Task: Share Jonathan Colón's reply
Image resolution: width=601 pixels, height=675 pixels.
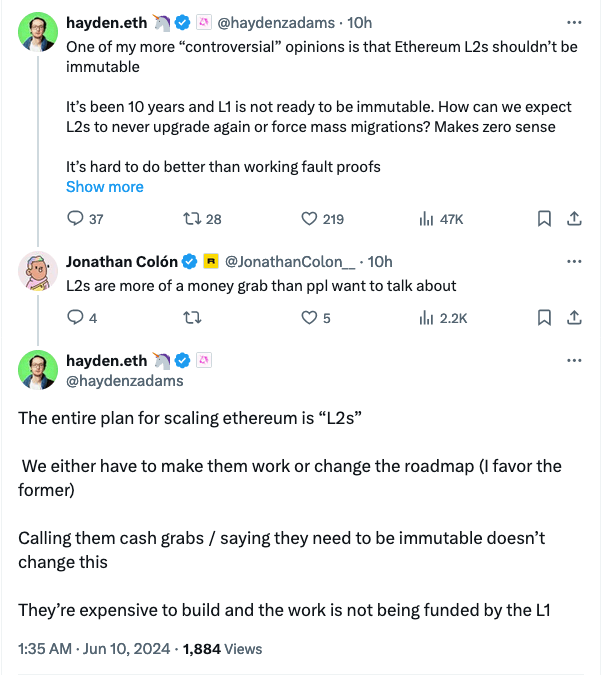Action: (574, 318)
